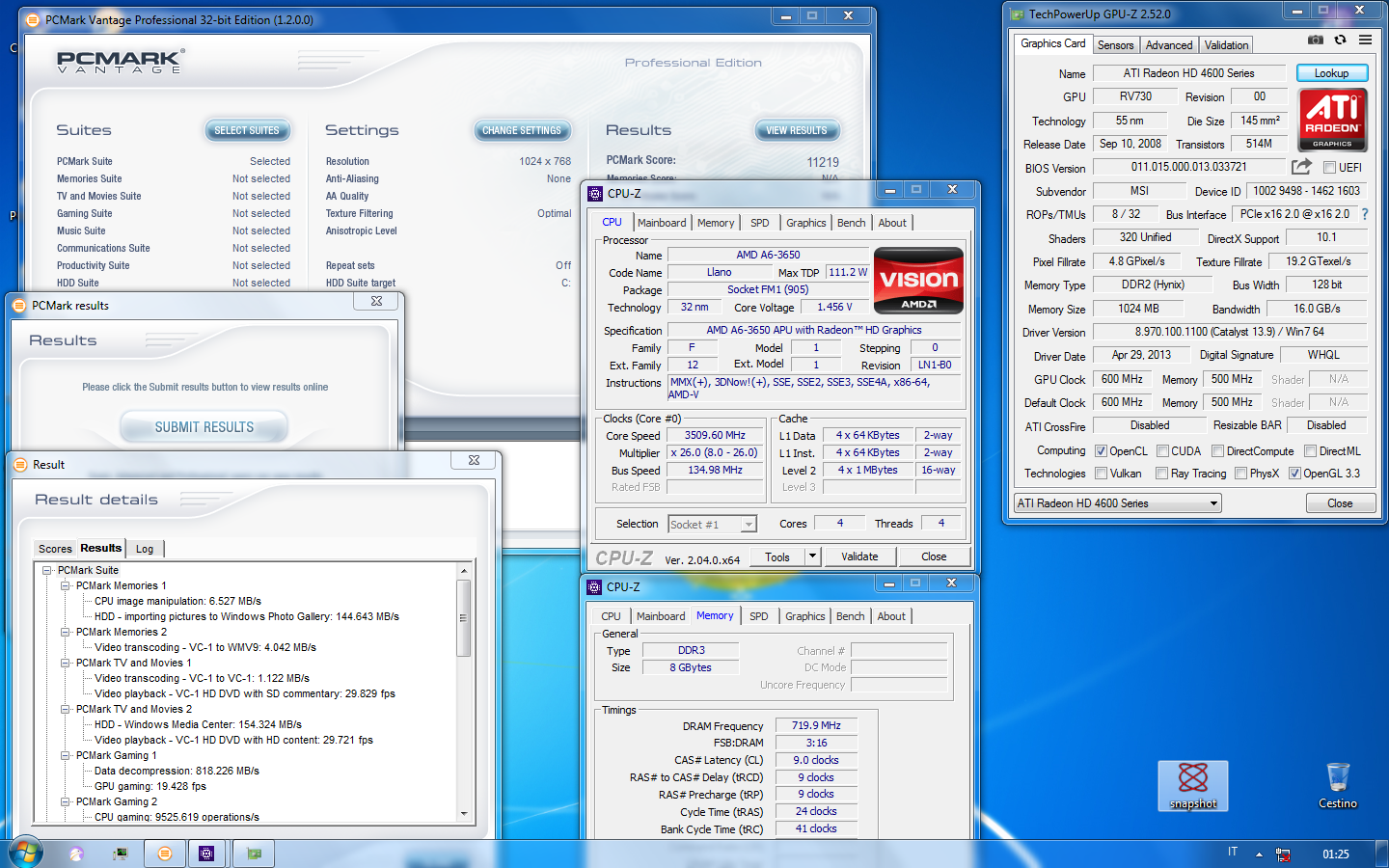Collapse the PCMark Memories 2 node
This screenshot has height=868, width=1389.
point(65,632)
